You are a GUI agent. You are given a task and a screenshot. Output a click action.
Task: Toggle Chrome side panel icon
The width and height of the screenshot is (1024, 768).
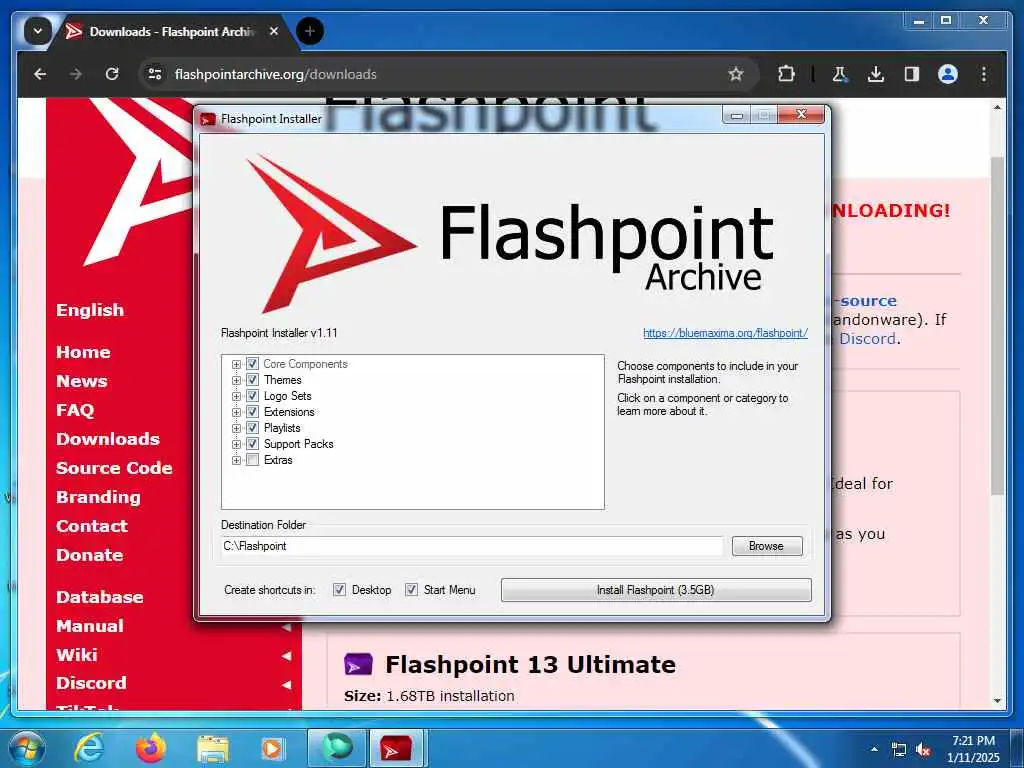coord(912,74)
